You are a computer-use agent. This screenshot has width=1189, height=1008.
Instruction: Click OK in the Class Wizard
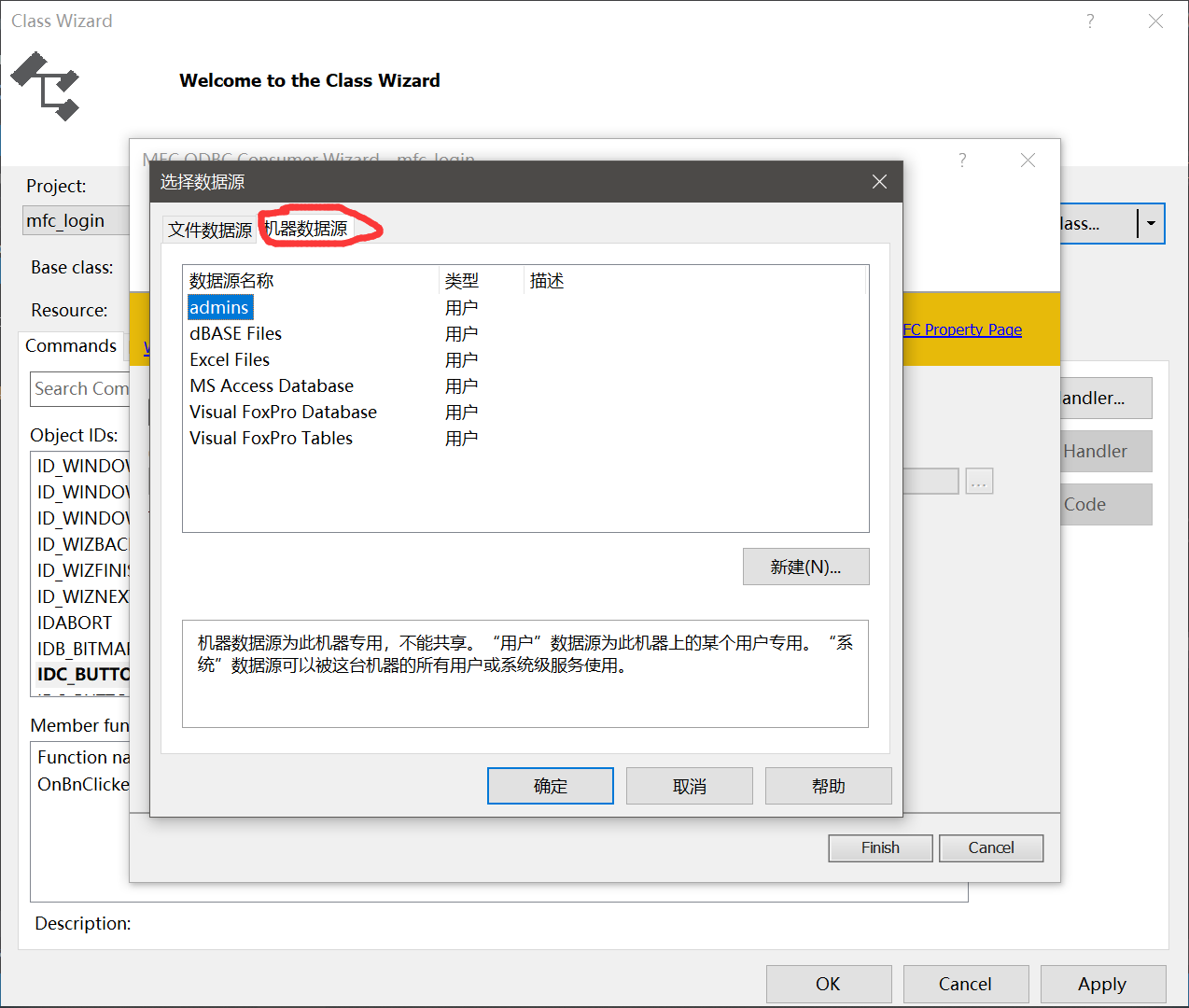(x=828, y=984)
